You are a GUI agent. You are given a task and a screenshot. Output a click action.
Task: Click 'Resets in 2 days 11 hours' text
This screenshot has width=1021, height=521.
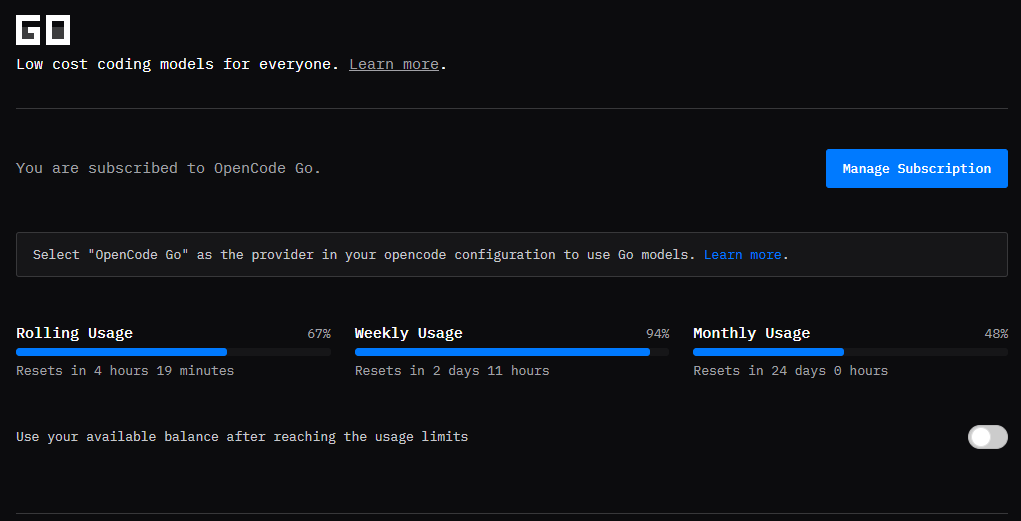(452, 371)
